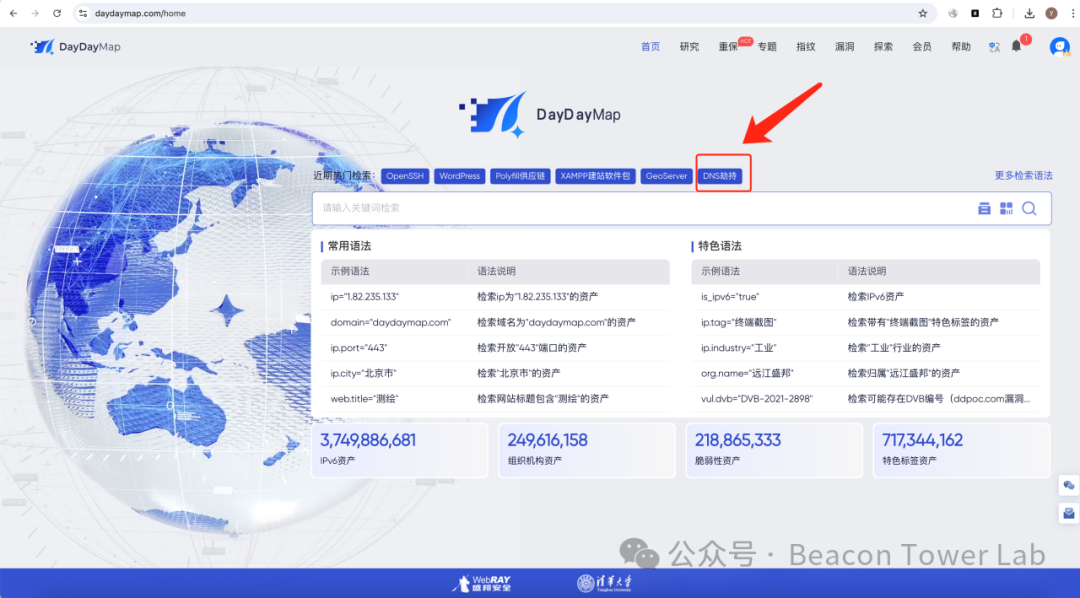Click example syntax vul.dvb="DVB-2021-2898"

[x=757, y=399]
